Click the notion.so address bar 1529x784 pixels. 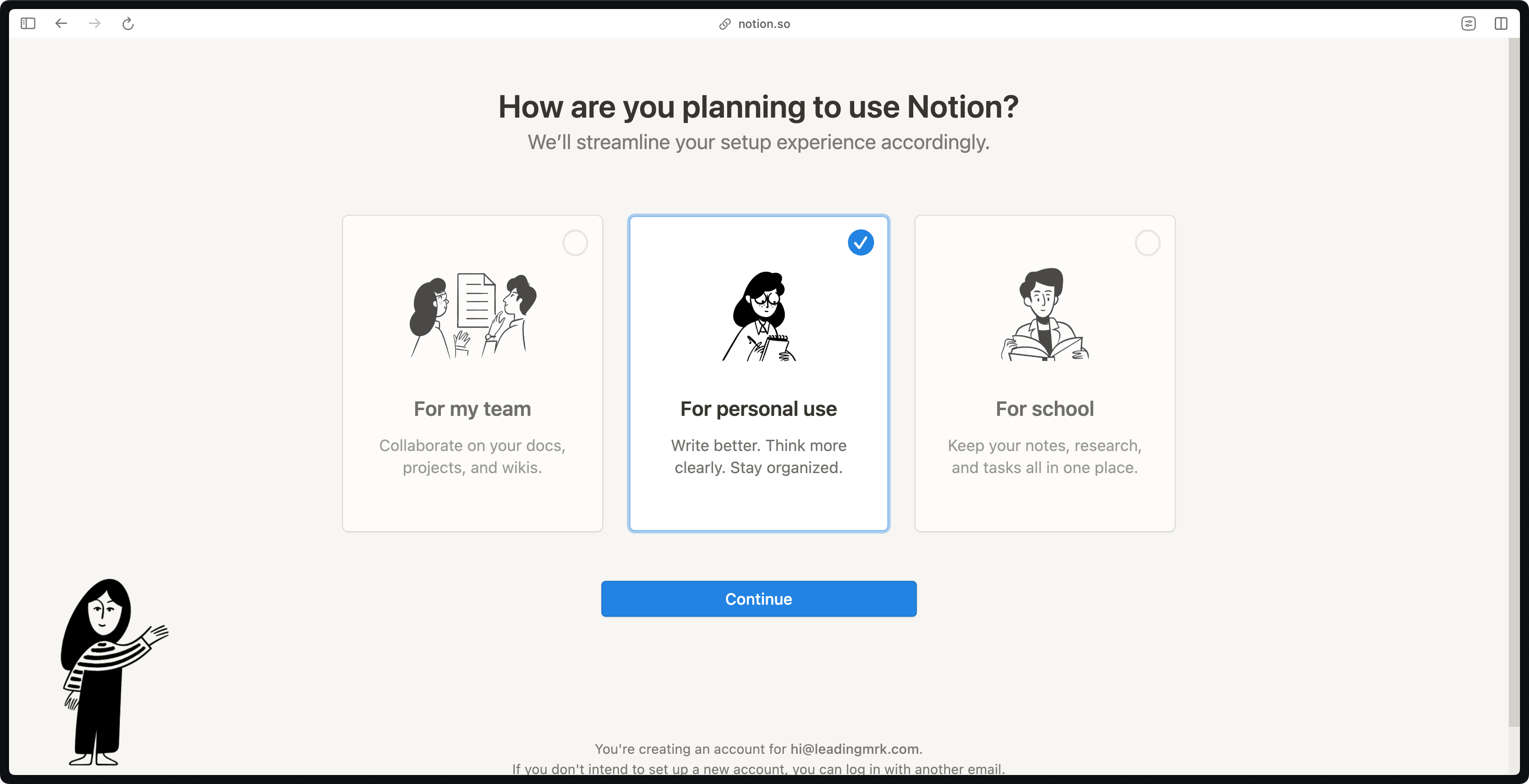point(755,24)
